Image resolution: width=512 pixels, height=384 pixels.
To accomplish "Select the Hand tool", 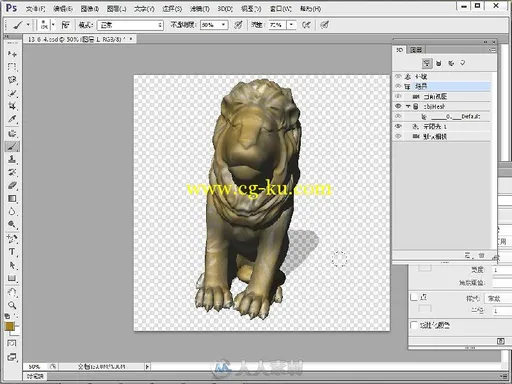I will coord(12,292).
